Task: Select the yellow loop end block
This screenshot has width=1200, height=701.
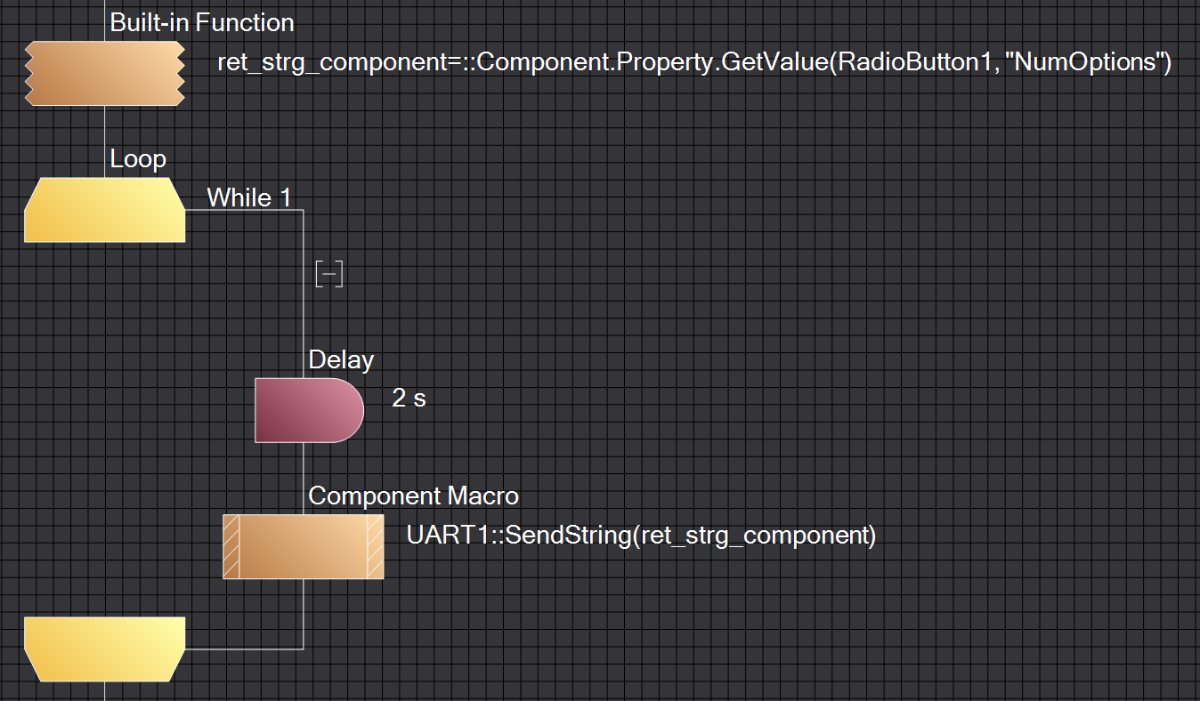Action: point(104,649)
